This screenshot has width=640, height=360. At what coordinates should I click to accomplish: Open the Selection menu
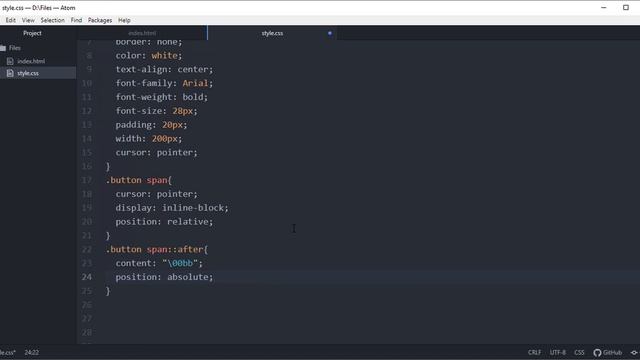point(52,20)
